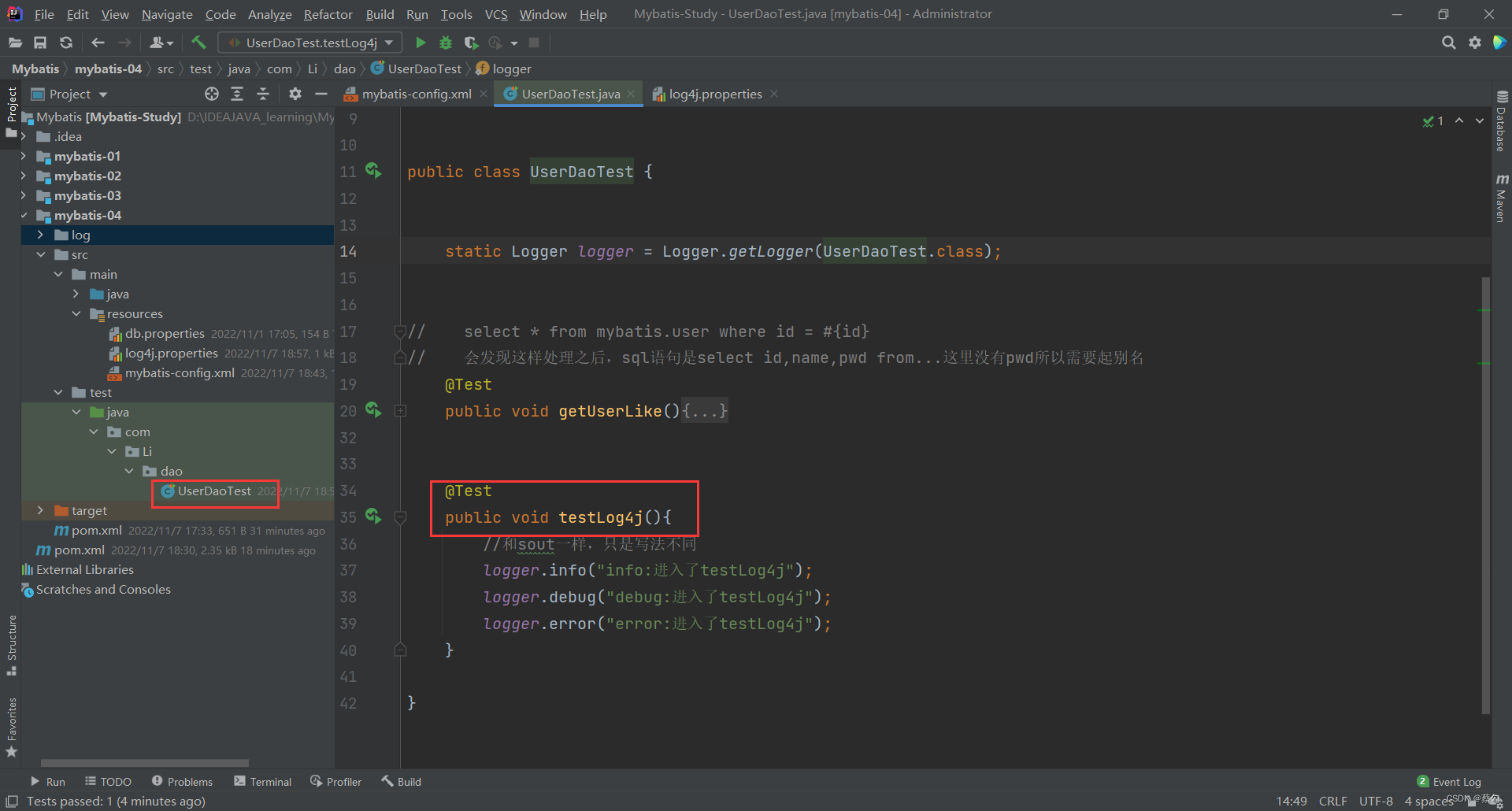Open Database side tool window
The image size is (1512, 811).
pyautogui.click(x=1501, y=121)
